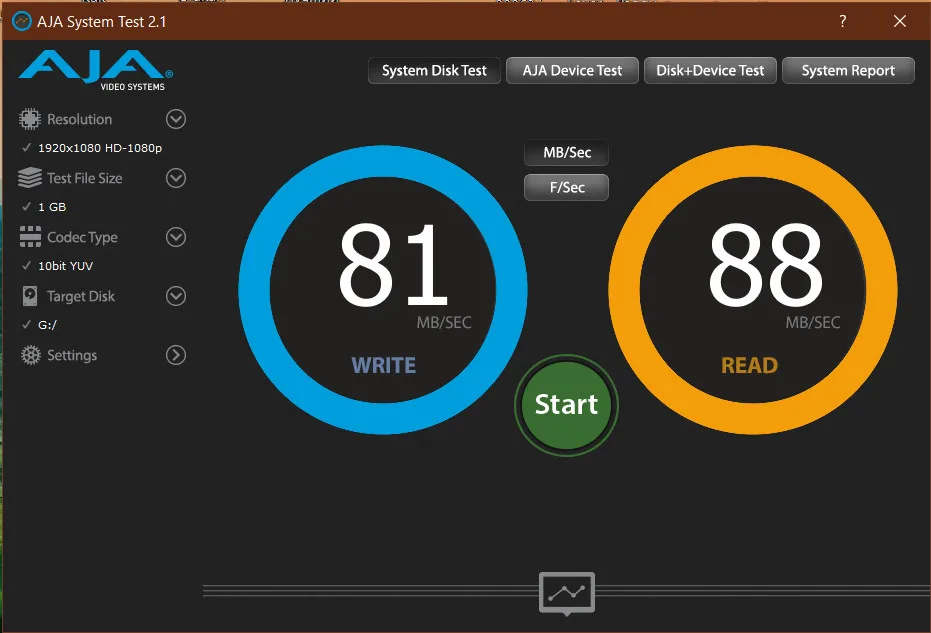Select the Disk+Device Test tab
Screen dimensions: 931x633
click(710, 71)
